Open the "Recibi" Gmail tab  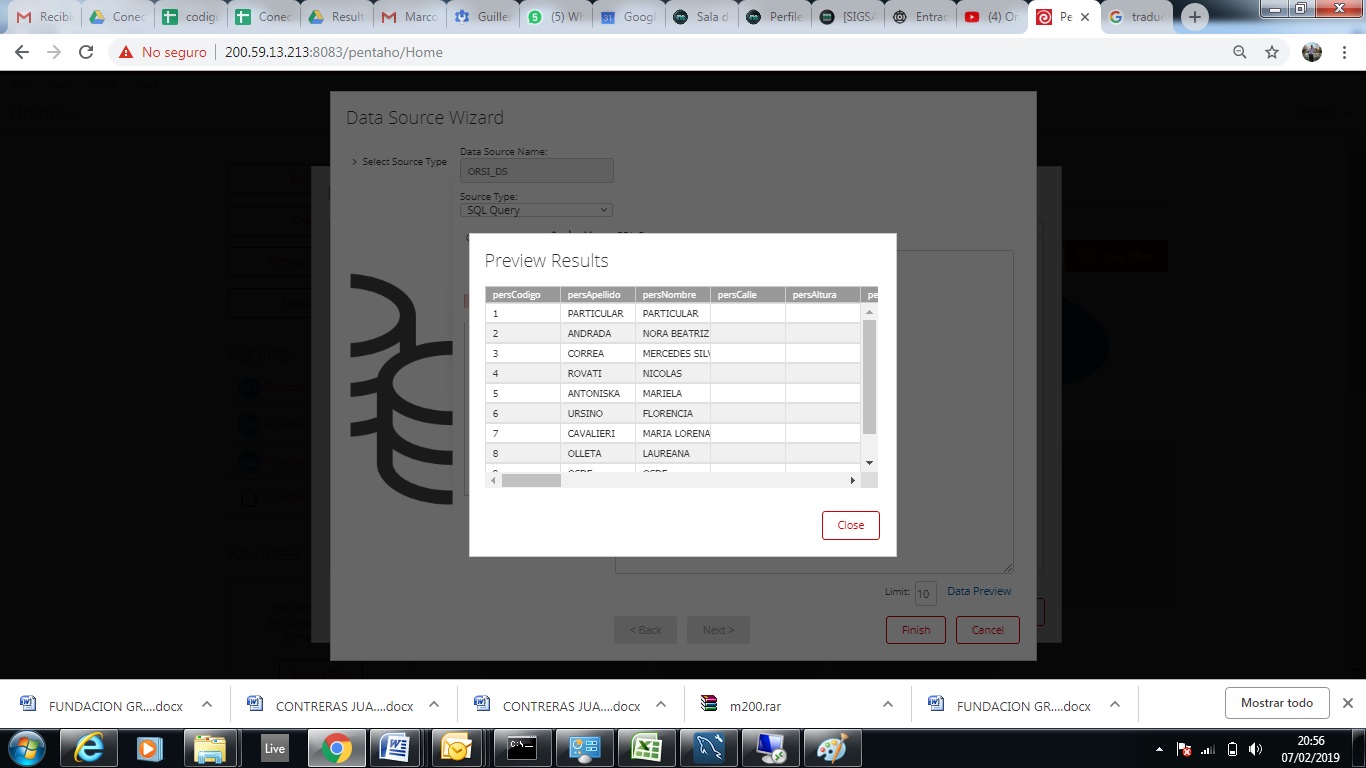click(43, 17)
